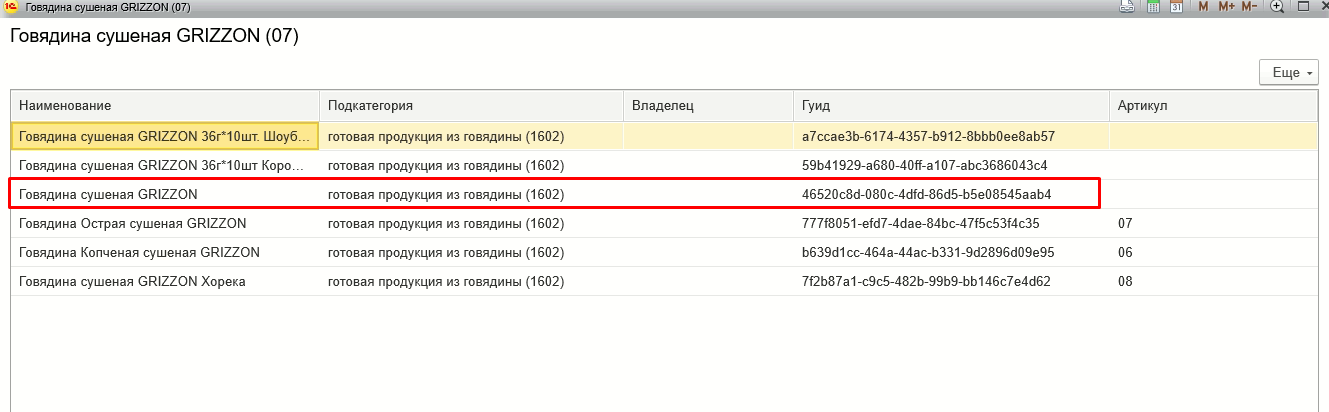Select row Говядина Копченая сушеная GRIZZON
The image size is (1329, 412).
[664, 252]
